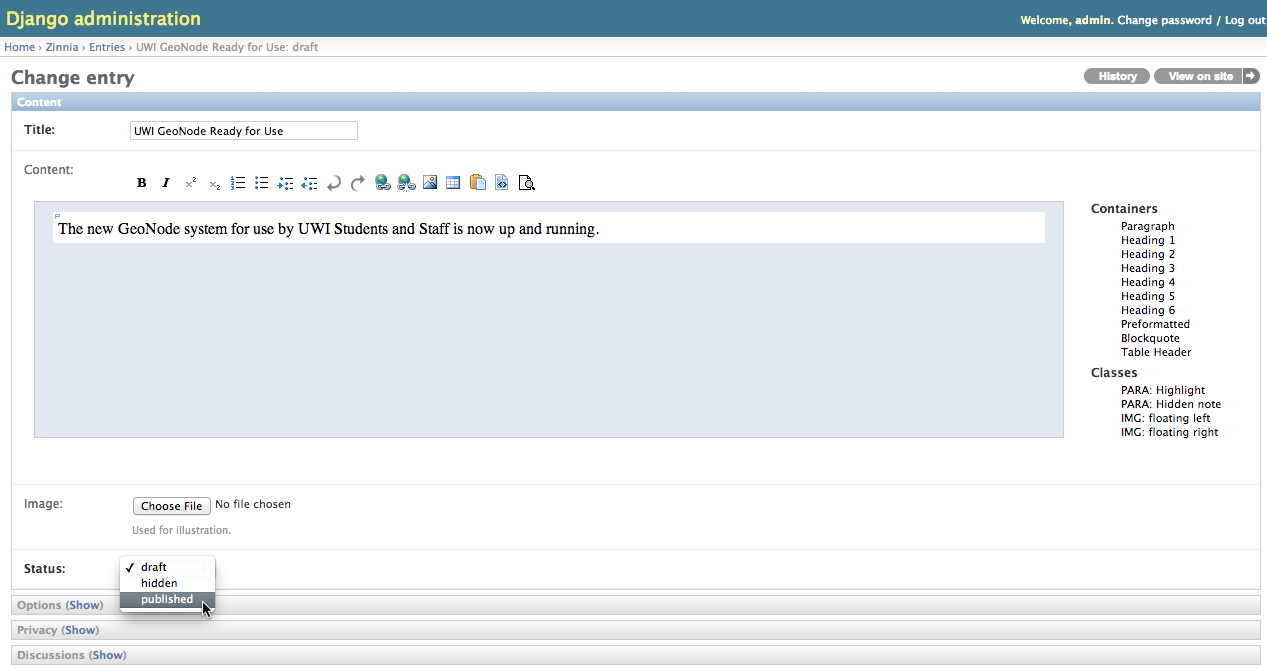Select published in the Status dropdown

(x=167, y=600)
